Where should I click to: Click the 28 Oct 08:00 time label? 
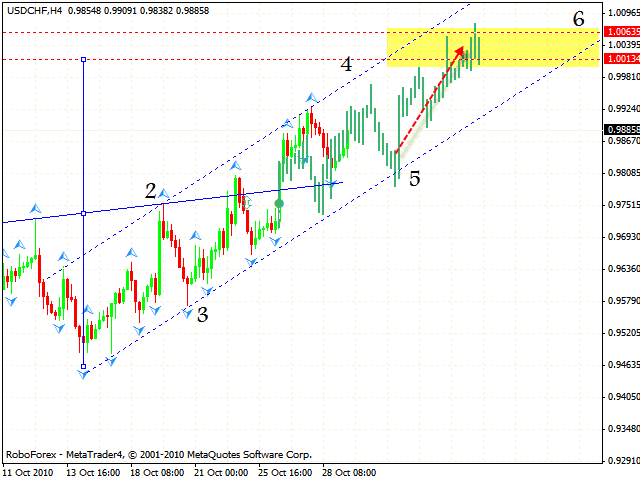coord(349,473)
